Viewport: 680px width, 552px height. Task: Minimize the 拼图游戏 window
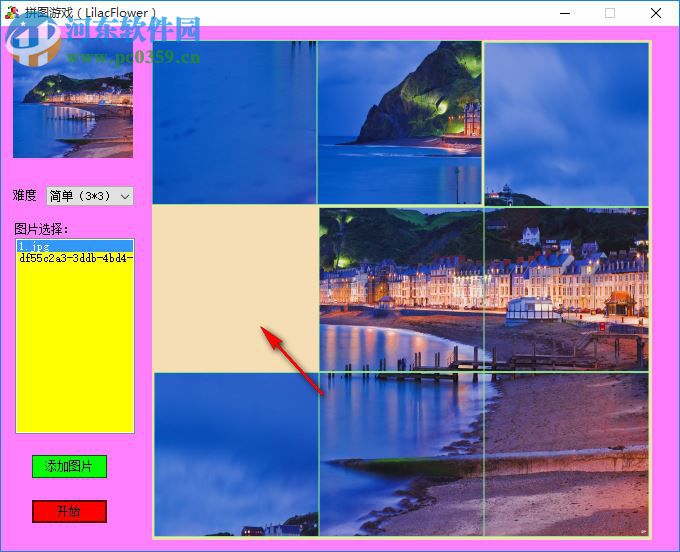[564, 13]
